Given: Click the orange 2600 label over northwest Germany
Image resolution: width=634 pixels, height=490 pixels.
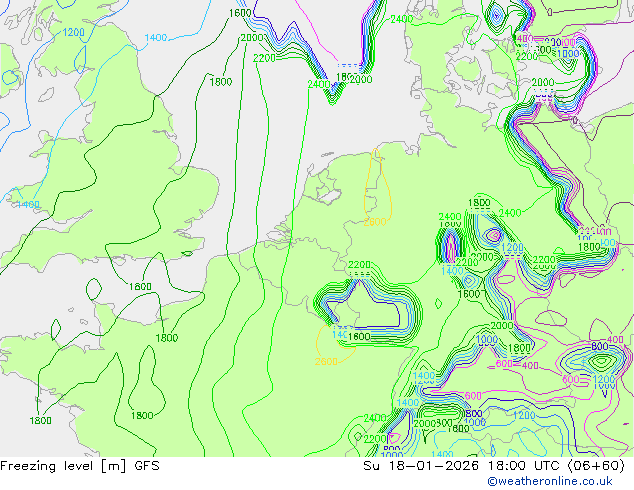Looking at the screenshot, I should pos(375,222).
